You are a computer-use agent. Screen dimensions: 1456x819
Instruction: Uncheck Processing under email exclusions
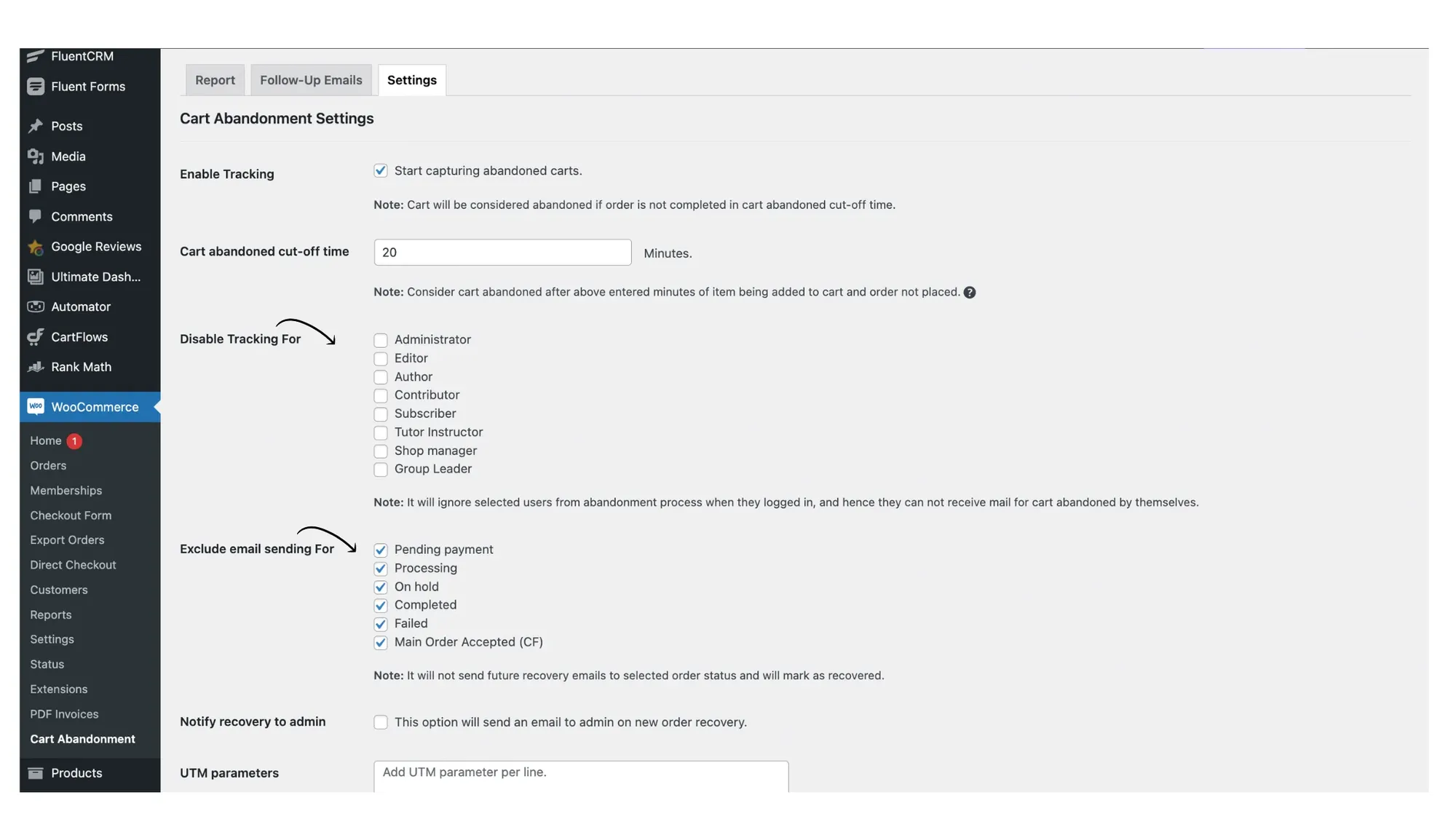[381, 569]
